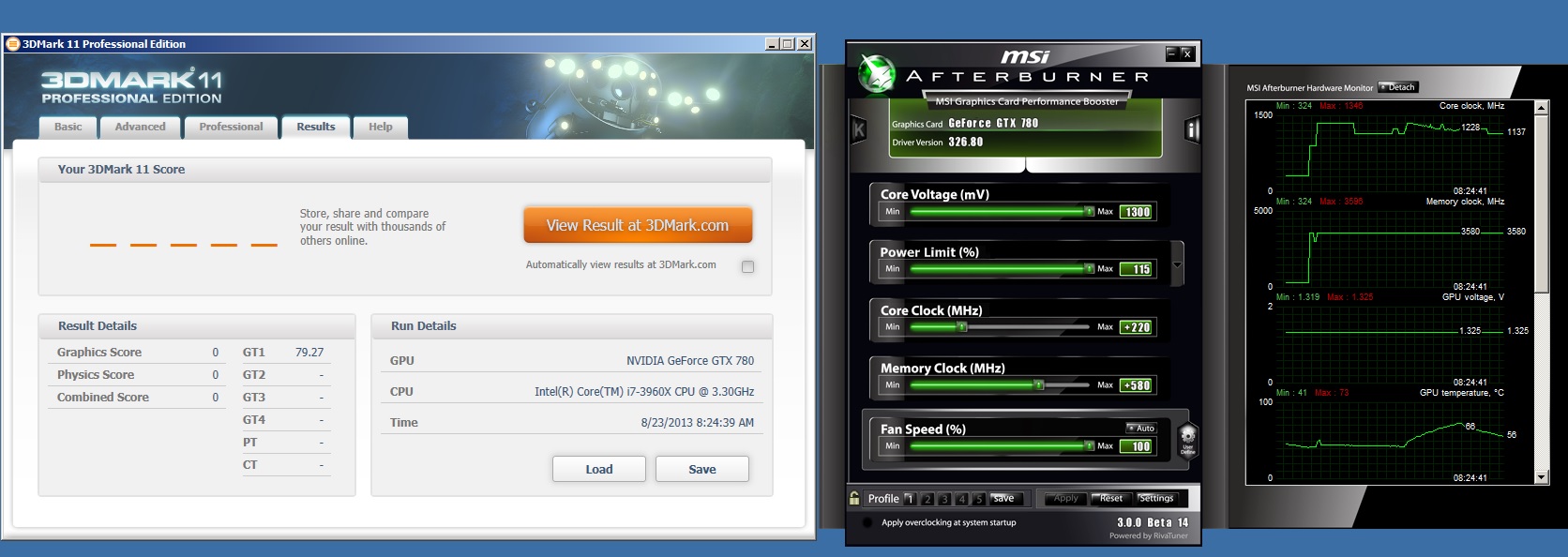Screen dimensions: 1568x557
Task: Close the MSI Afterburner window
Action: click(x=1187, y=53)
